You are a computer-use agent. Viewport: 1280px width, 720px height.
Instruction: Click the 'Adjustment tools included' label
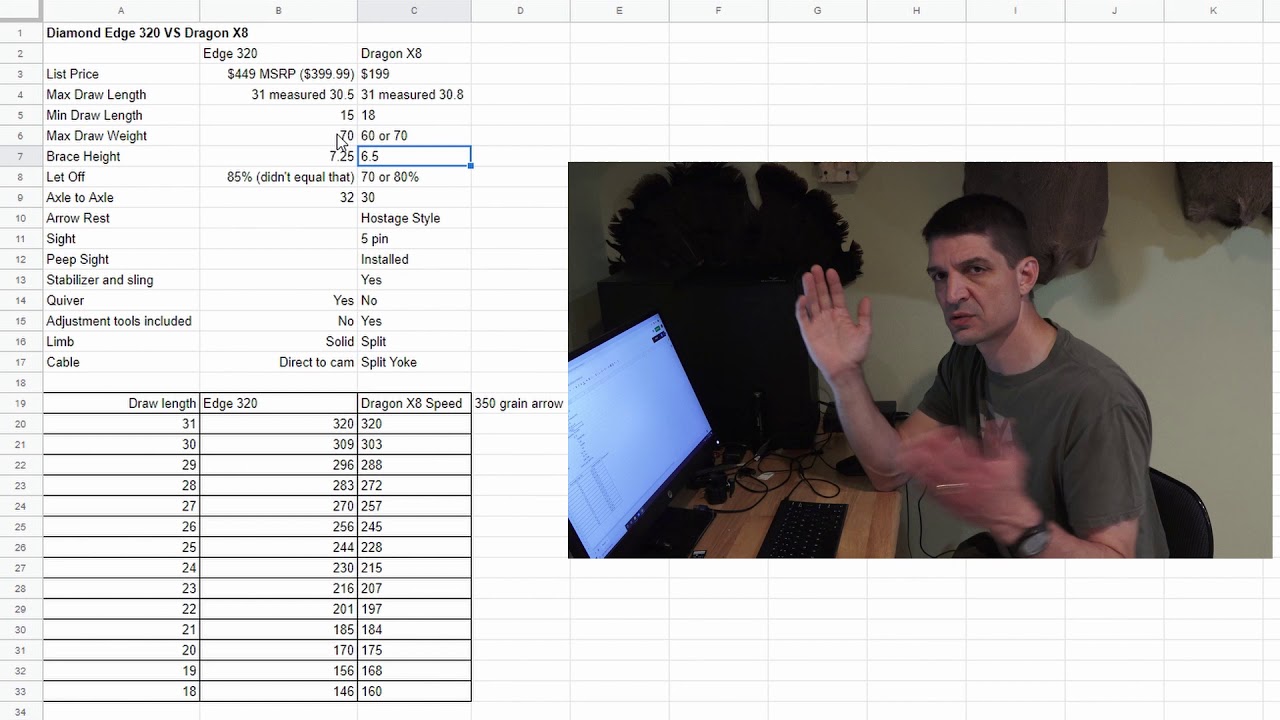[x=119, y=321]
